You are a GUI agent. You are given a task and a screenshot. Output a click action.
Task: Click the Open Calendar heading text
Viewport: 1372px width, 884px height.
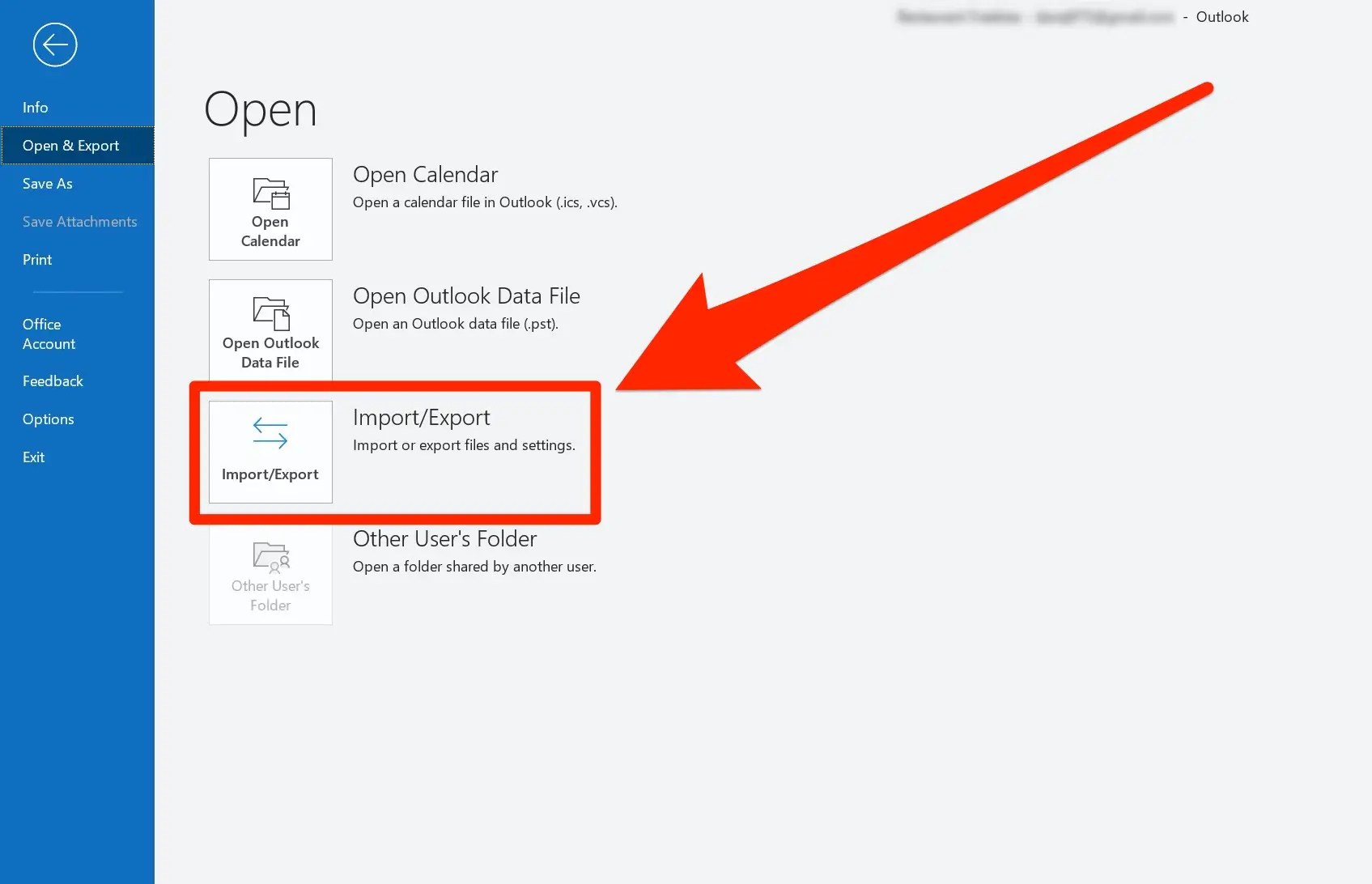point(425,175)
